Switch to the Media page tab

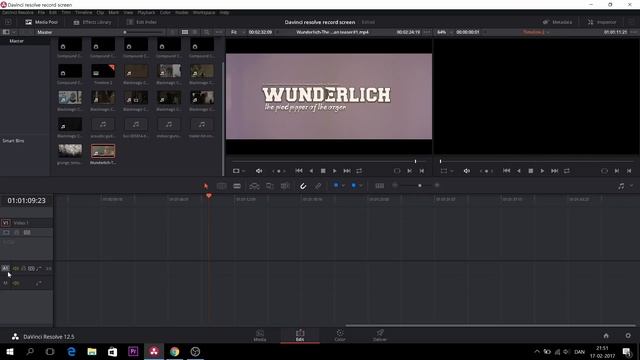[x=260, y=336]
